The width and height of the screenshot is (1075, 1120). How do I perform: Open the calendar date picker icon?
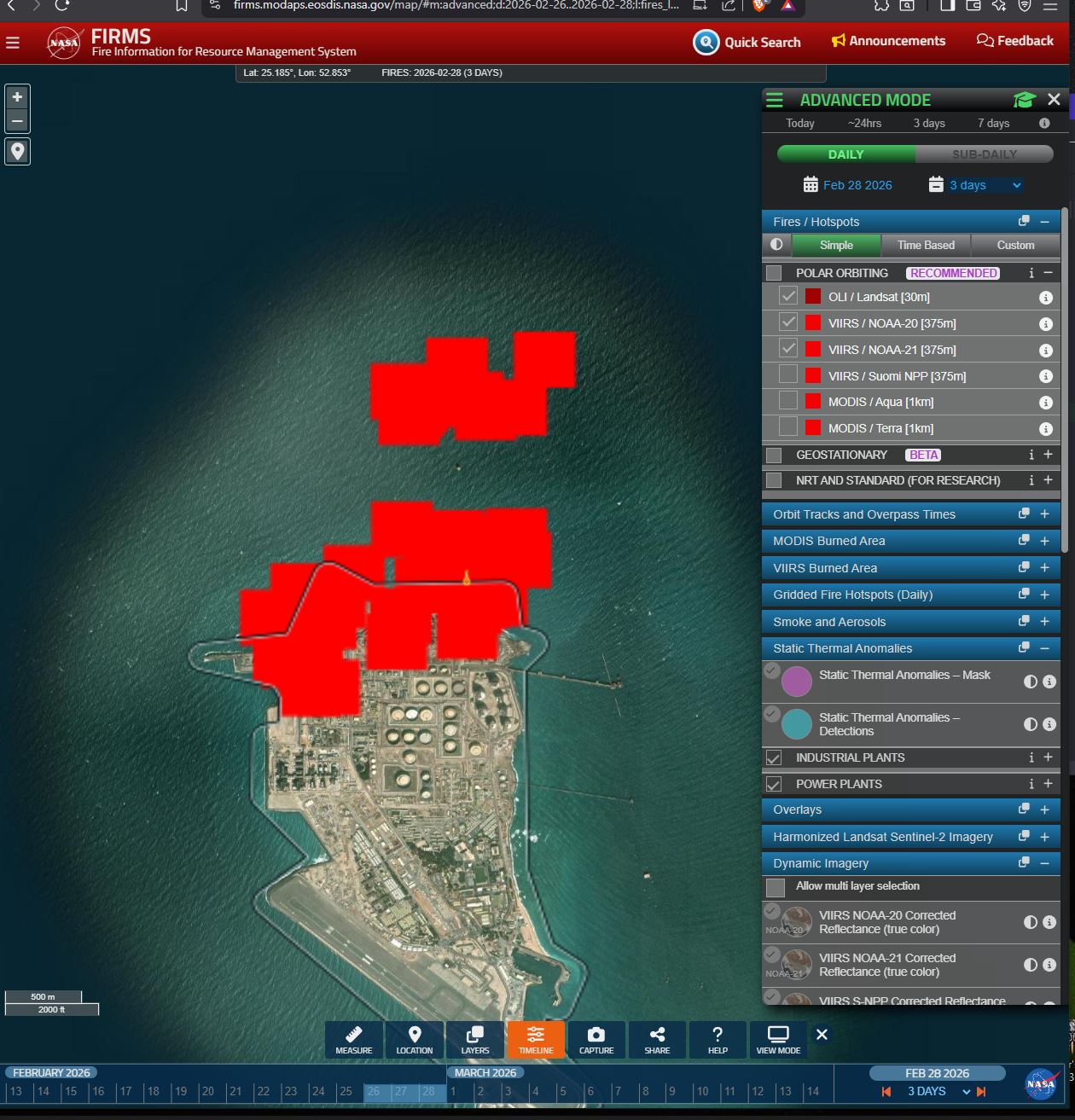click(811, 184)
